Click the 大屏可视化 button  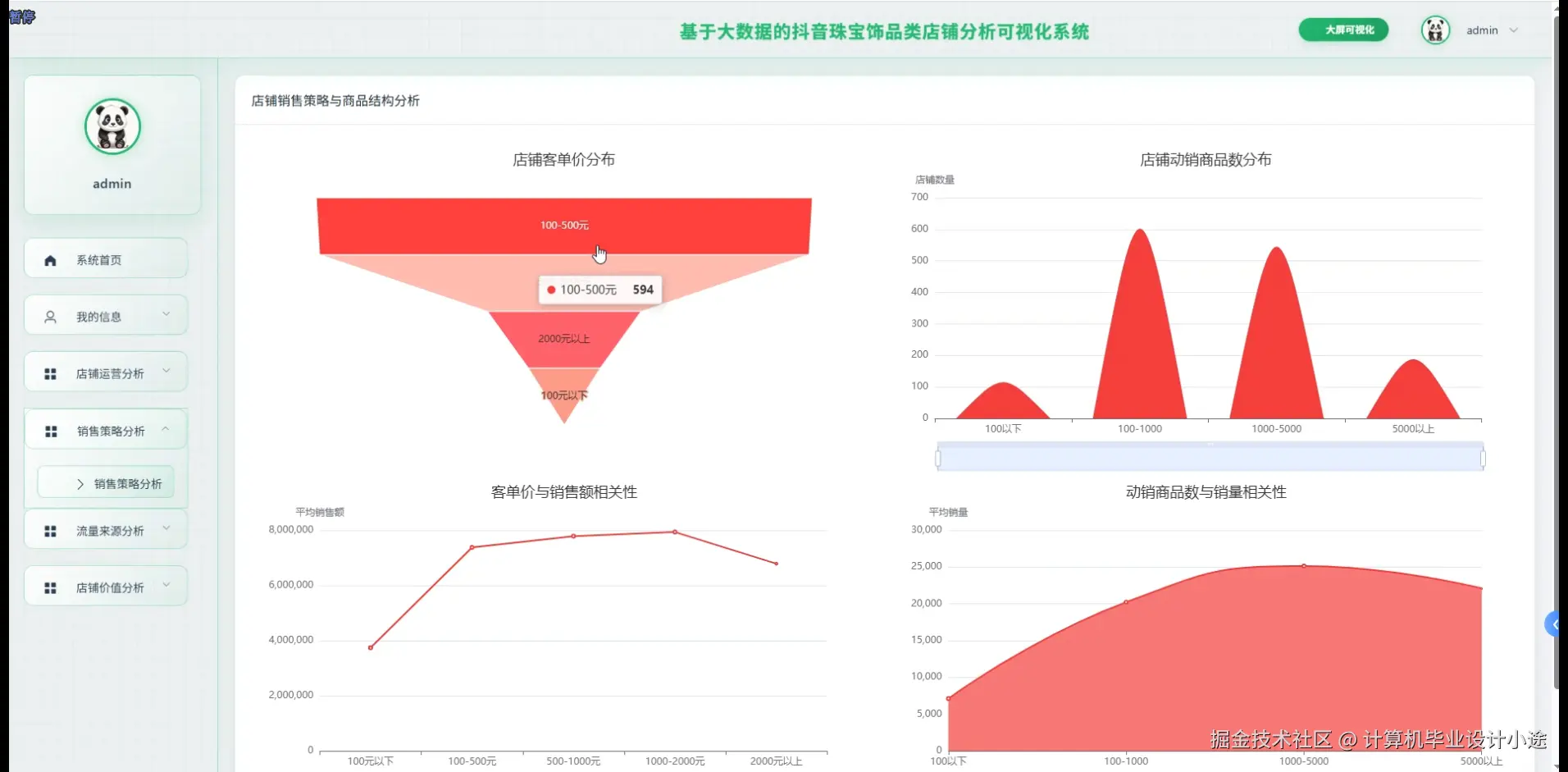[x=1343, y=30]
